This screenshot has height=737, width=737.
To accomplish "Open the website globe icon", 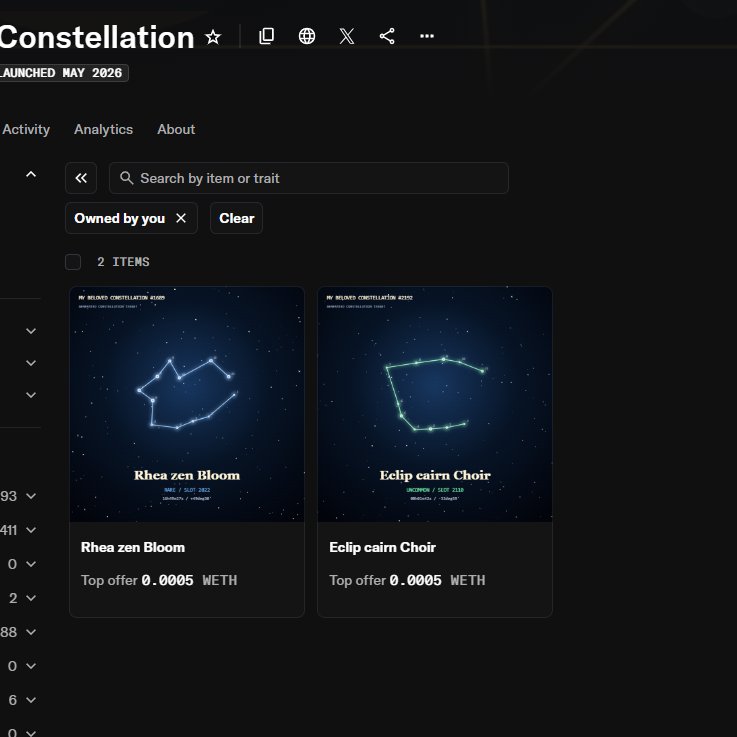I will coord(307,36).
